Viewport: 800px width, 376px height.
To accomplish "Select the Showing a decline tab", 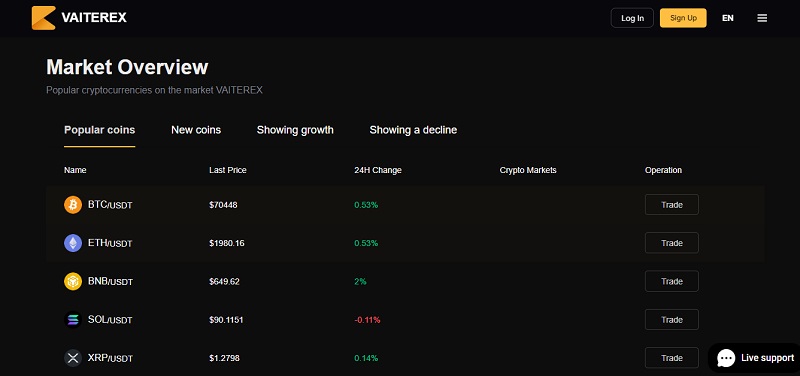I will coord(413,130).
